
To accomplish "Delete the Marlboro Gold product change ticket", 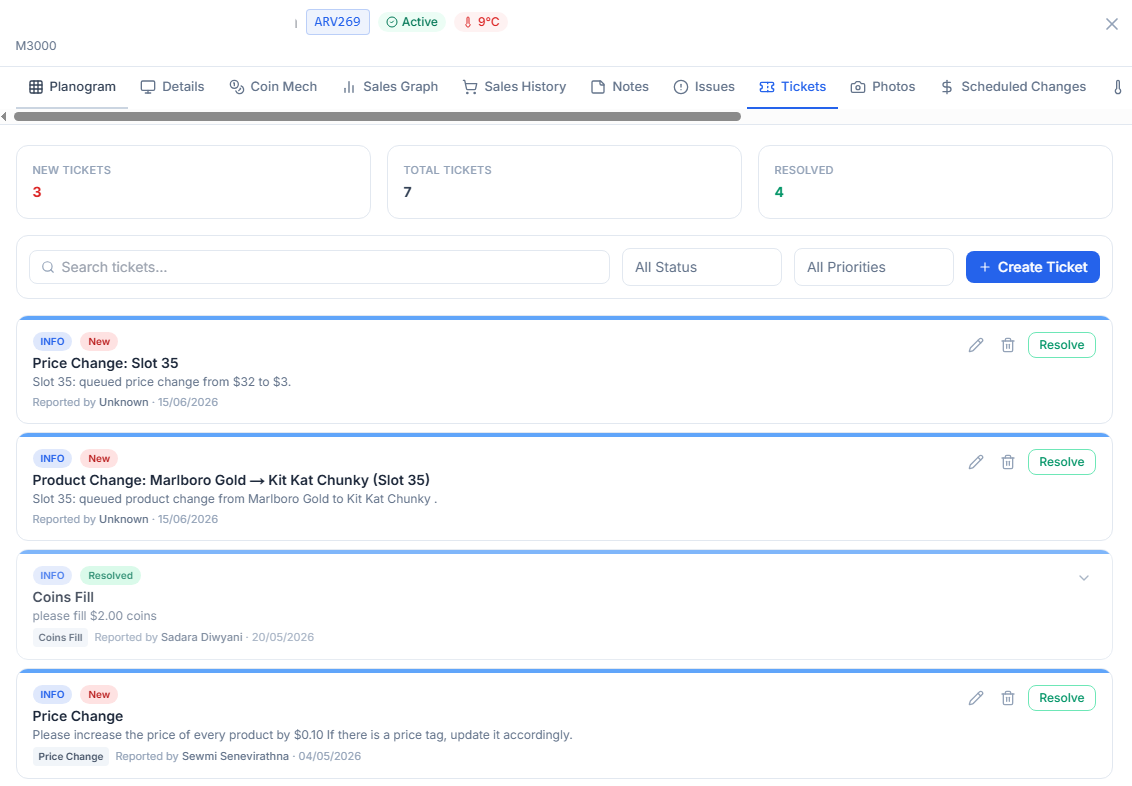I will 1008,462.
